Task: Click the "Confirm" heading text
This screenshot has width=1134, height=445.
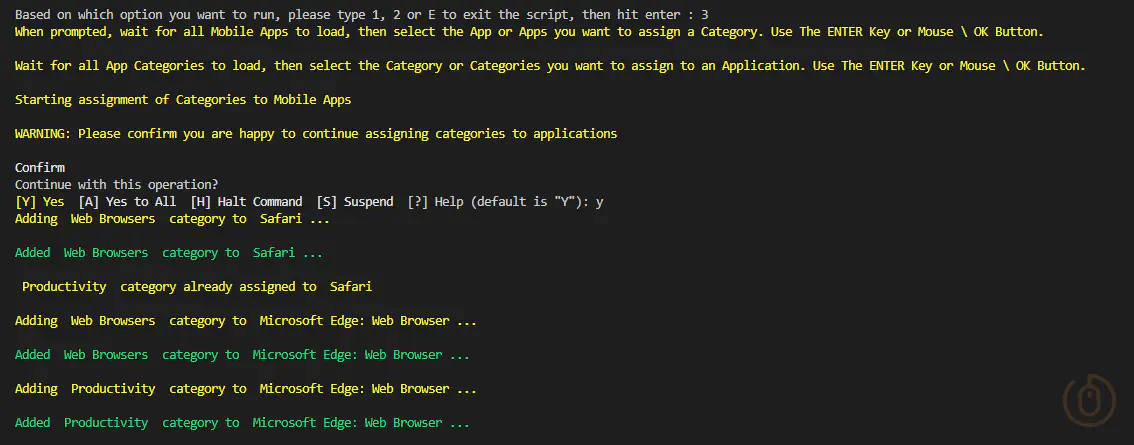Action: pos(40,168)
